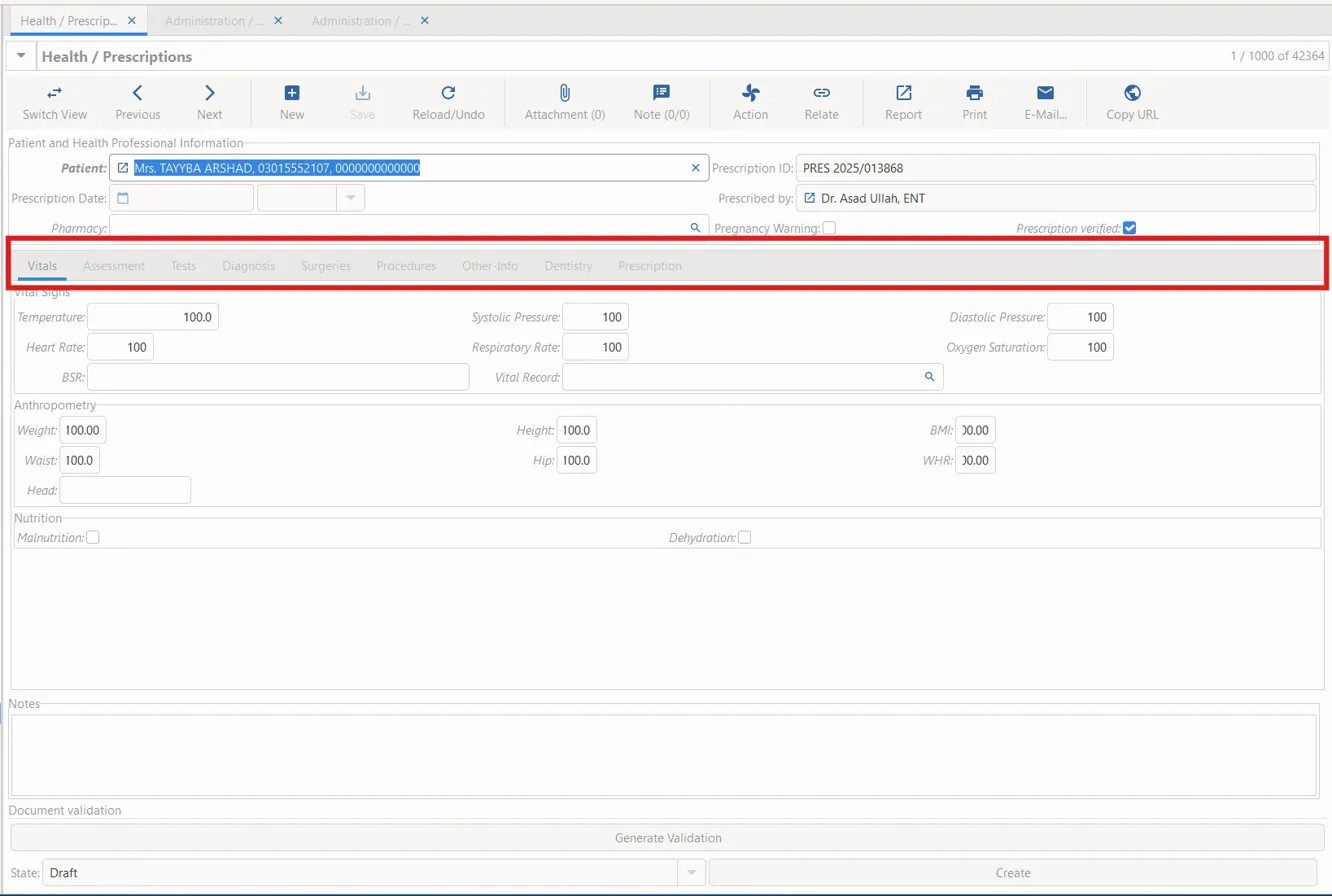Viewport: 1332px width, 896px height.
Task: Go to the Previous record
Action: point(137,94)
